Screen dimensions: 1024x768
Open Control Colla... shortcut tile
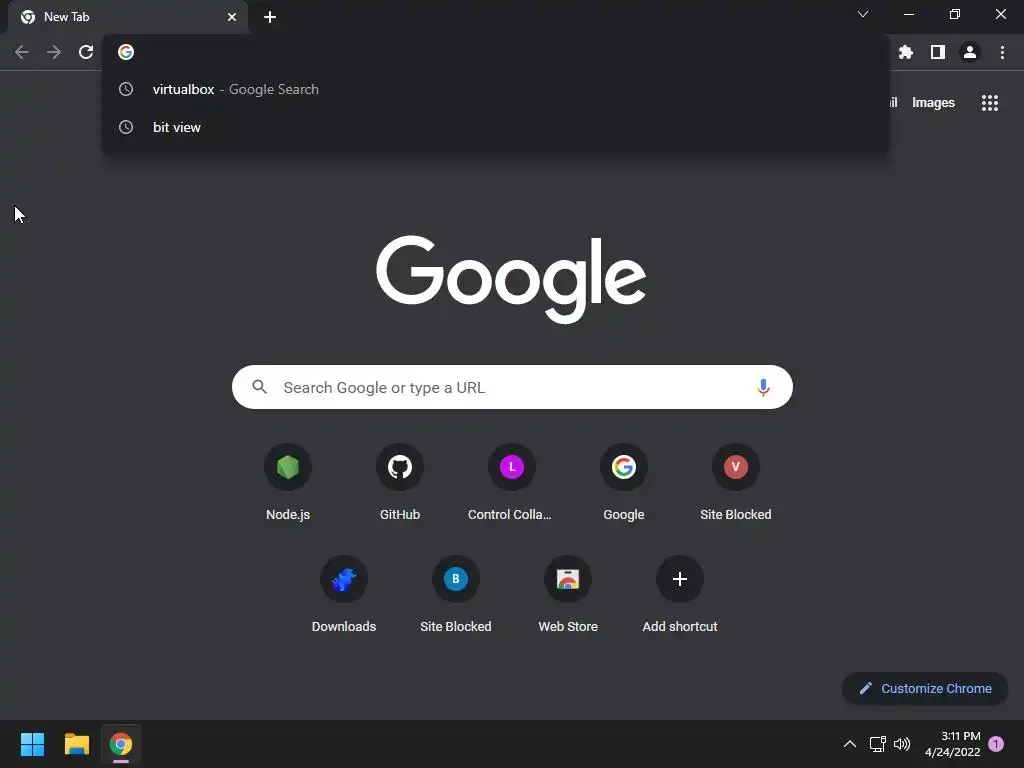[512, 482]
